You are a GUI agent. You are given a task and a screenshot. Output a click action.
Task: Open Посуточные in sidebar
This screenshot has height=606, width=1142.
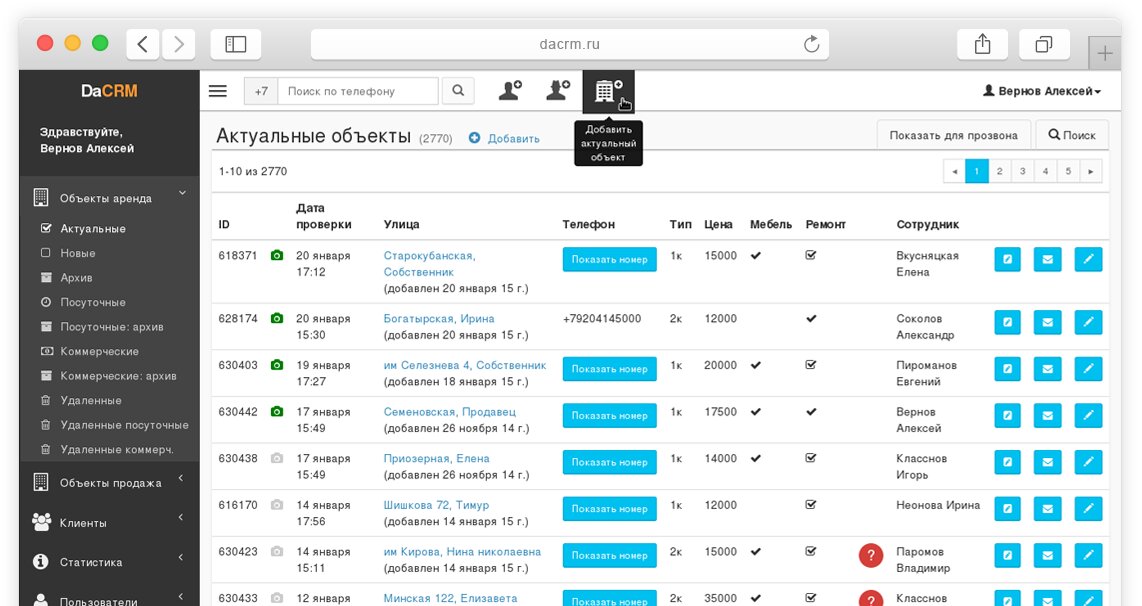[x=92, y=302]
